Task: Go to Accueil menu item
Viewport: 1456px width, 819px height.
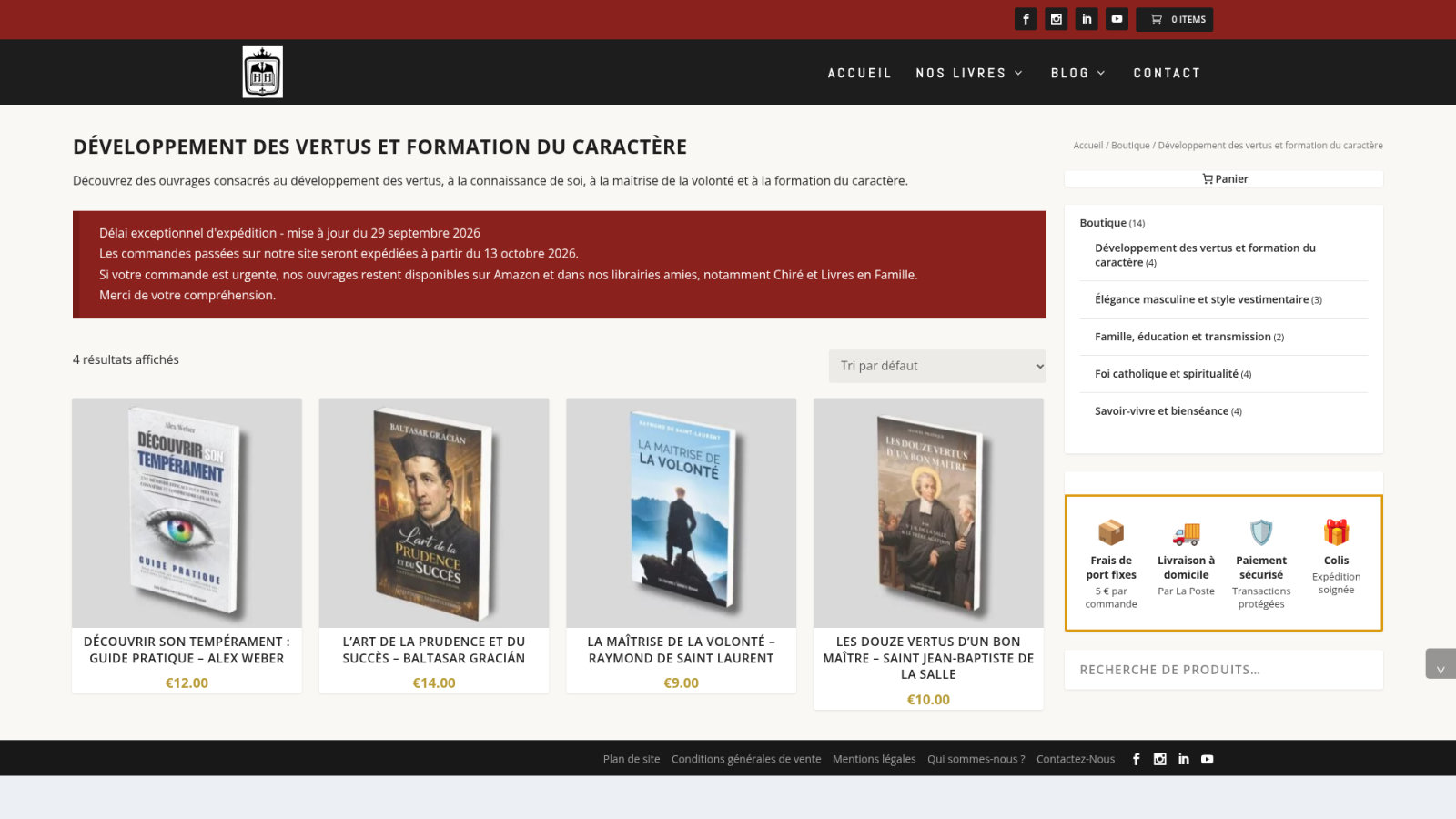Action: click(859, 73)
